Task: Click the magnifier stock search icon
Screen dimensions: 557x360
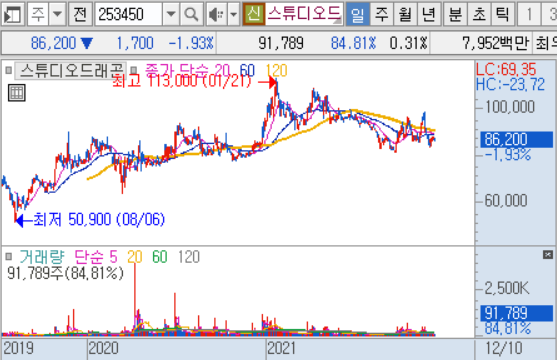Action: point(191,14)
